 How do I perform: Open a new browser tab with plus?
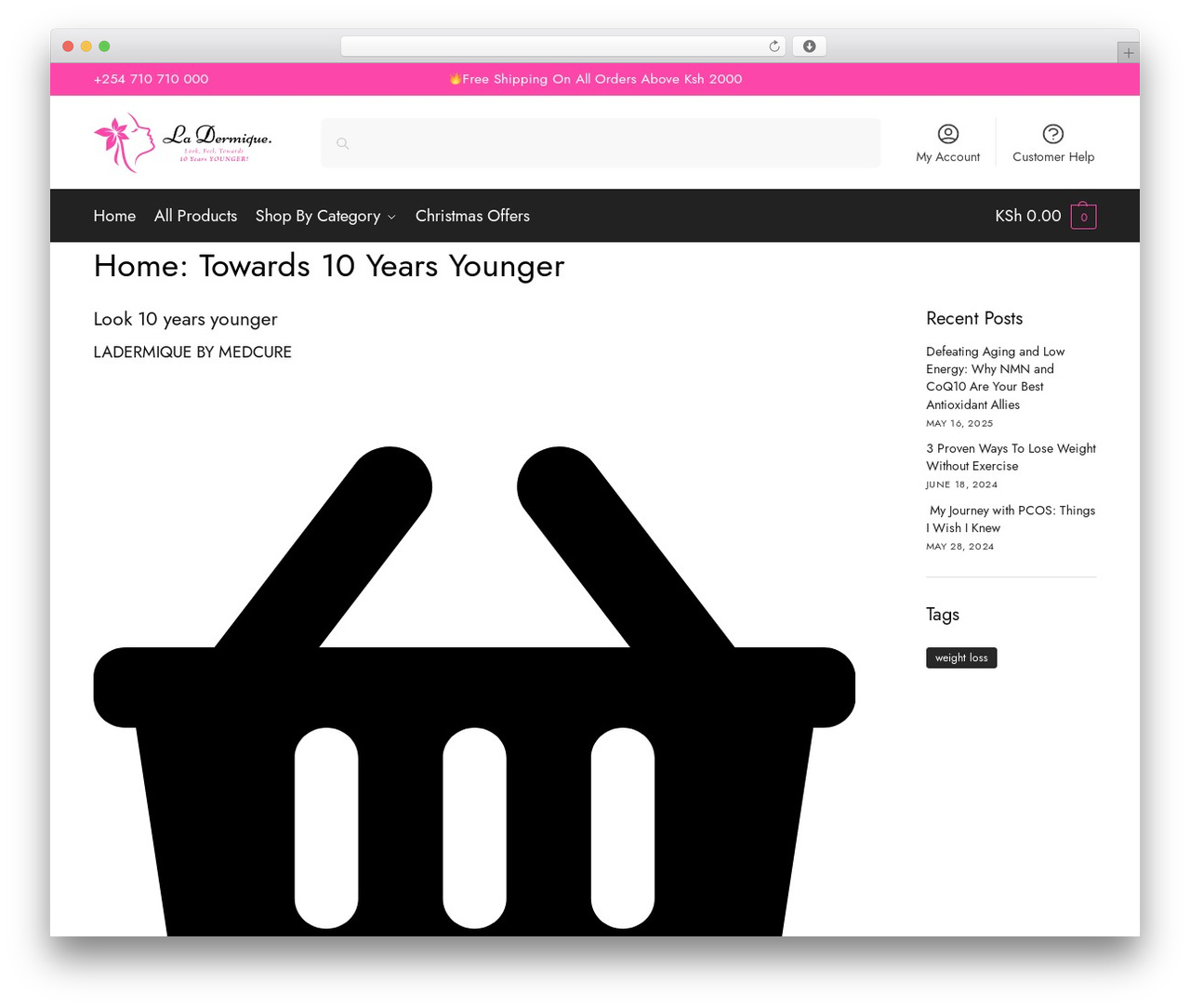pos(1128,53)
